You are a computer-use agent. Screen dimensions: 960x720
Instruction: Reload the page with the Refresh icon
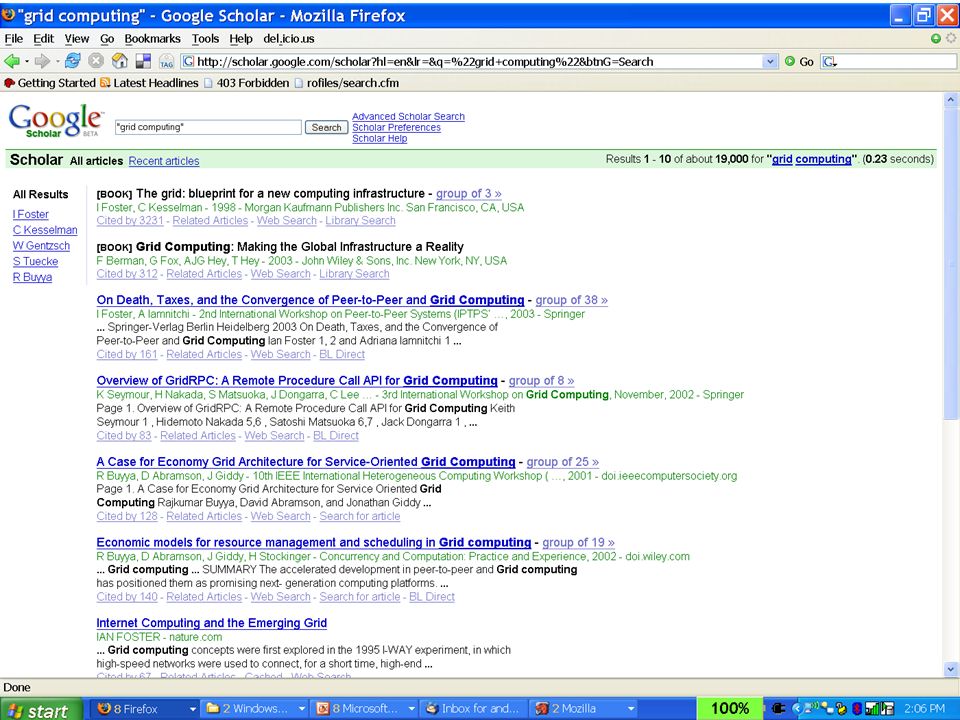pos(73,61)
